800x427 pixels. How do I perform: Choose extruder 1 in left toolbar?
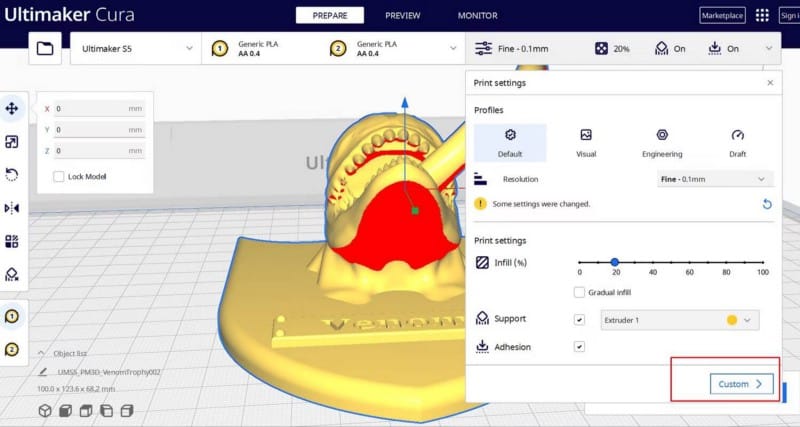[x=12, y=316]
